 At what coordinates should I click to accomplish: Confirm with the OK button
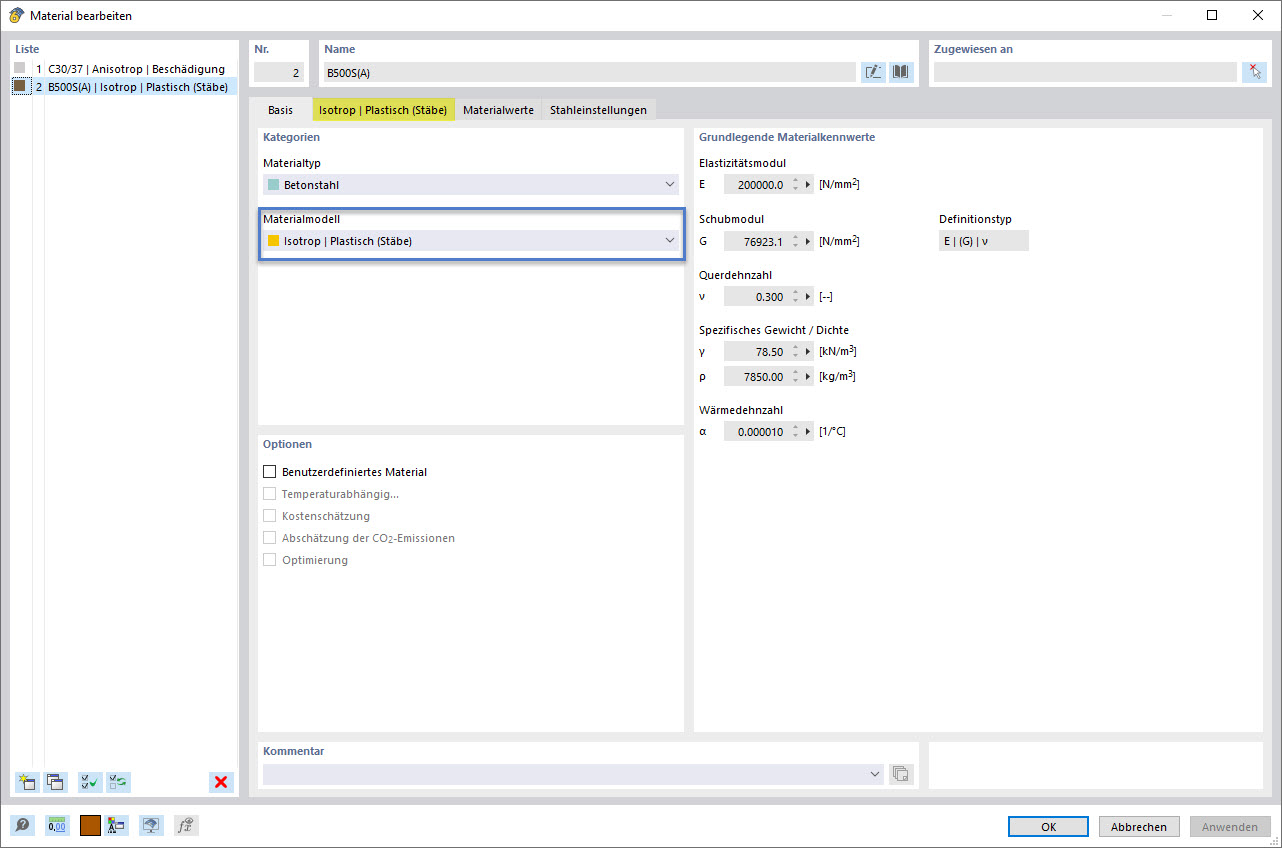(x=1048, y=827)
